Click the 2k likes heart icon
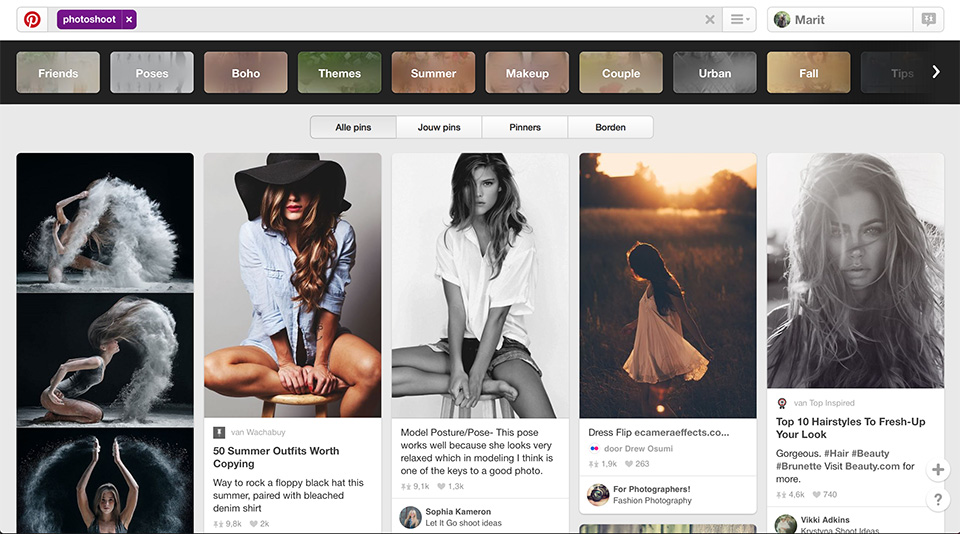Image resolution: width=960 pixels, height=534 pixels. coord(253,524)
